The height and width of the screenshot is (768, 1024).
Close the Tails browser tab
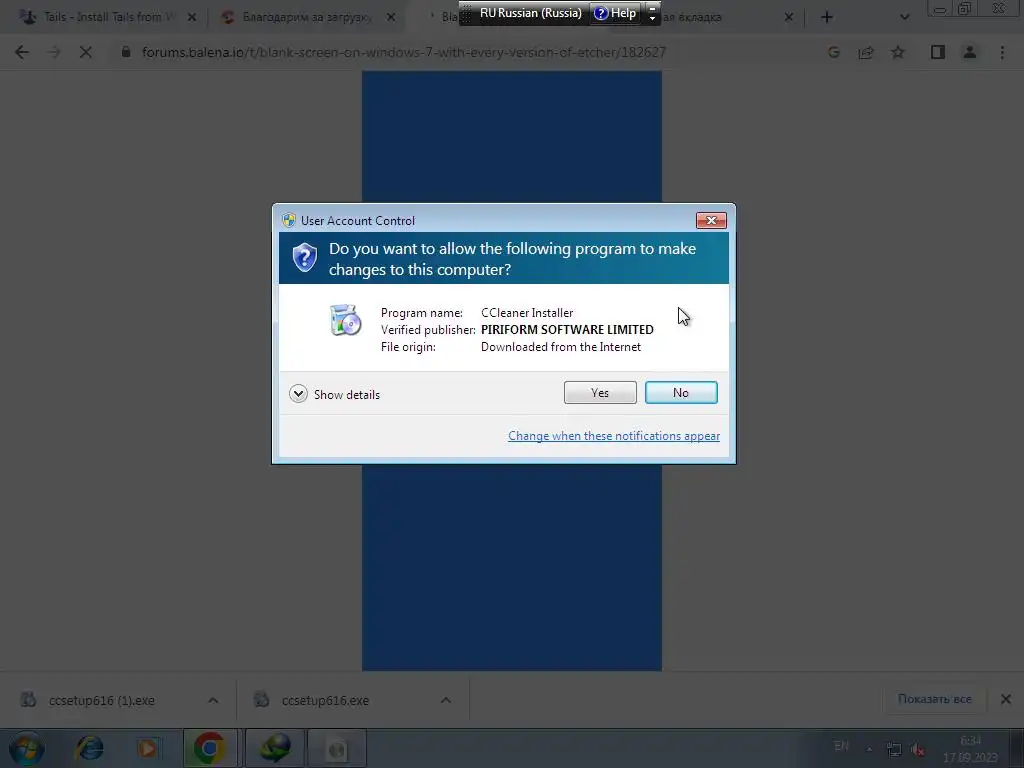tap(192, 18)
